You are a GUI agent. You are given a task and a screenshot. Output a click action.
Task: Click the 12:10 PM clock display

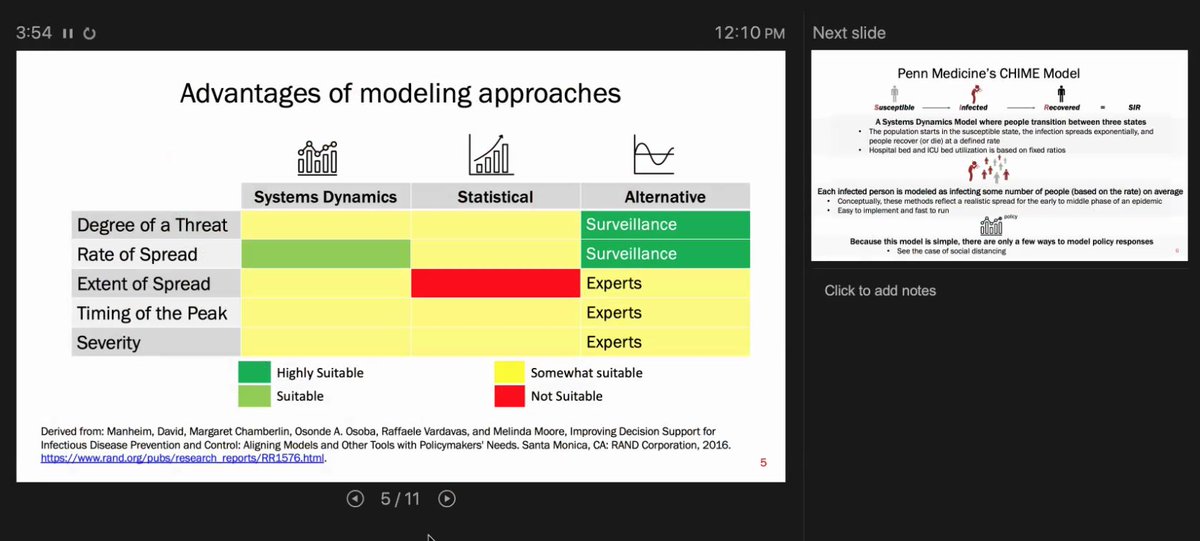[x=749, y=33]
